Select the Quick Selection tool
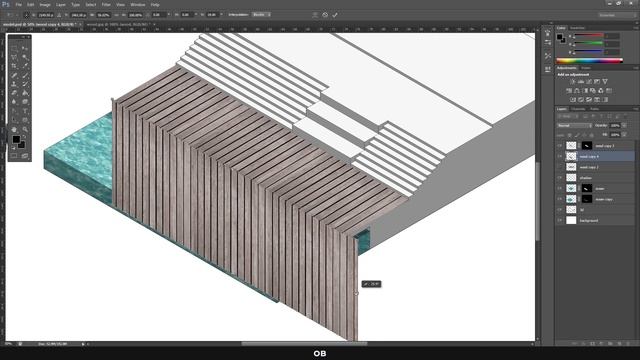Image resolution: width=640 pixels, height=360 pixels. [25, 57]
